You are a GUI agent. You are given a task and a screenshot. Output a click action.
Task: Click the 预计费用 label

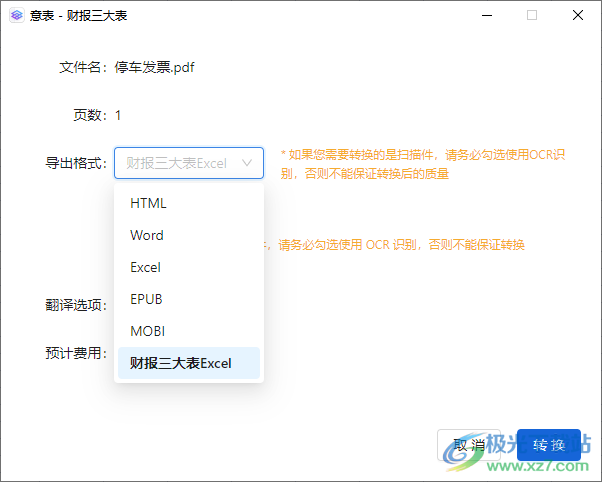(x=76, y=353)
